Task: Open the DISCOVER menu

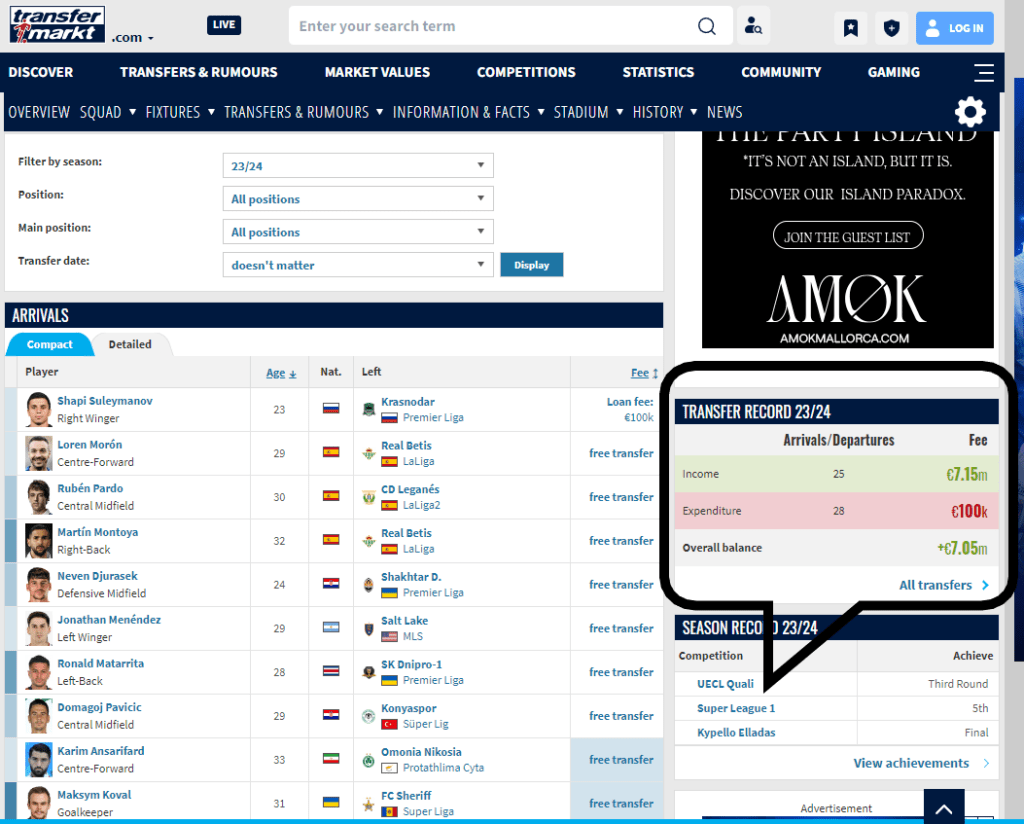Action: click(40, 72)
